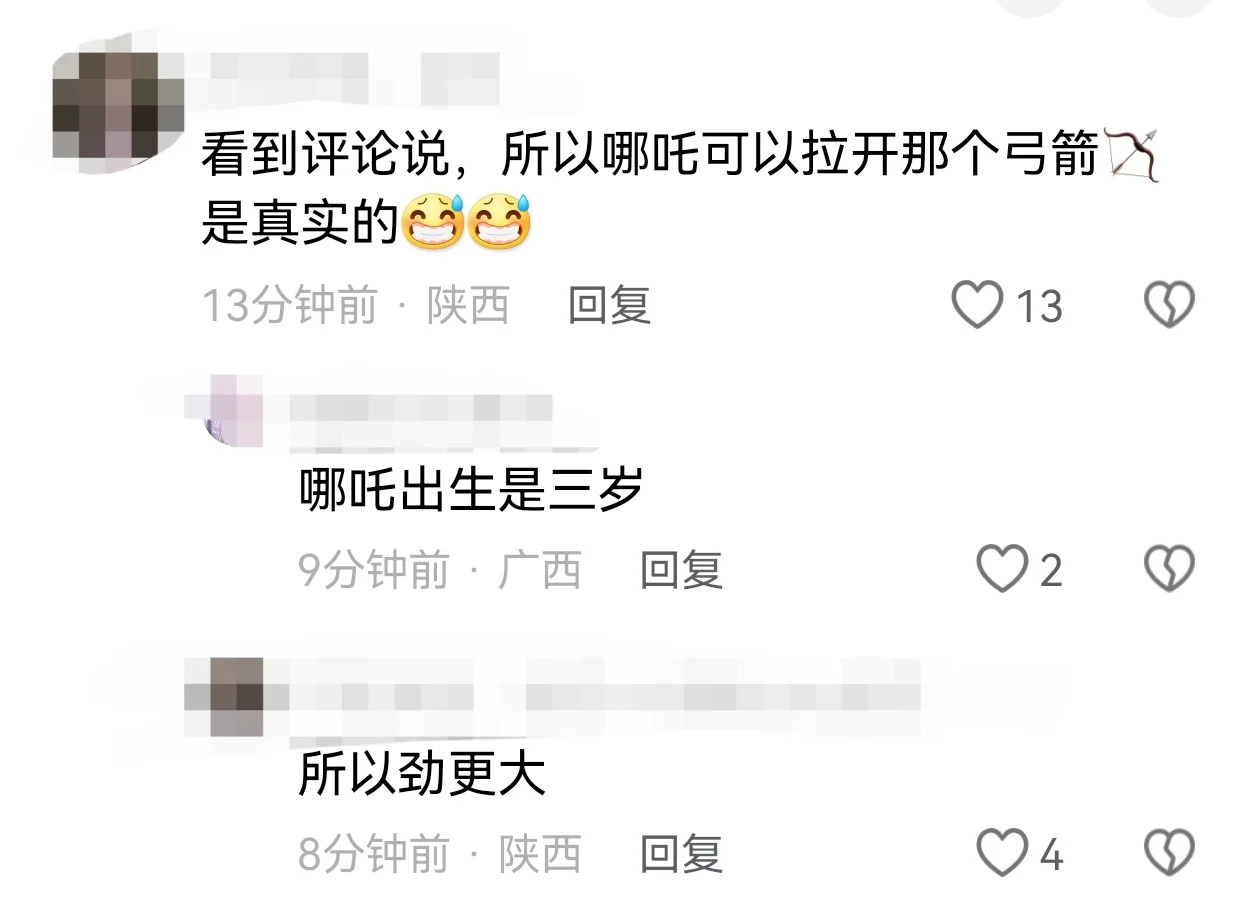The height and width of the screenshot is (910, 1260).
Task: Open avatar of the 广西 replier
Action: coord(233,410)
